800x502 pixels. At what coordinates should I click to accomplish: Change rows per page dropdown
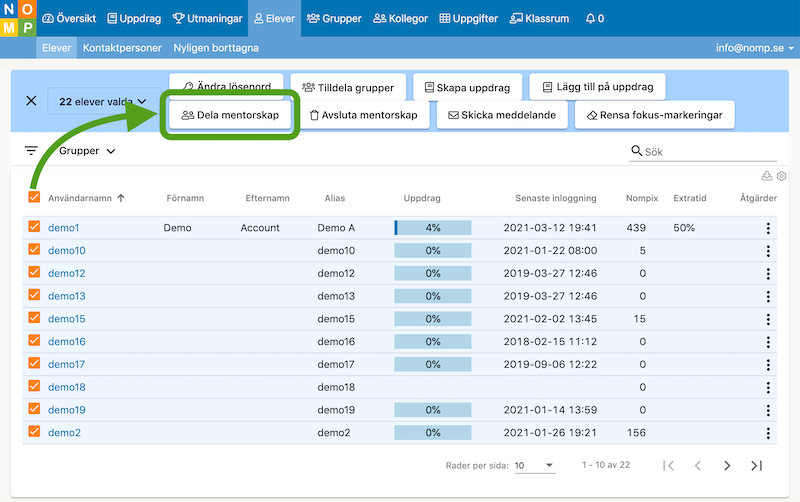click(x=535, y=466)
